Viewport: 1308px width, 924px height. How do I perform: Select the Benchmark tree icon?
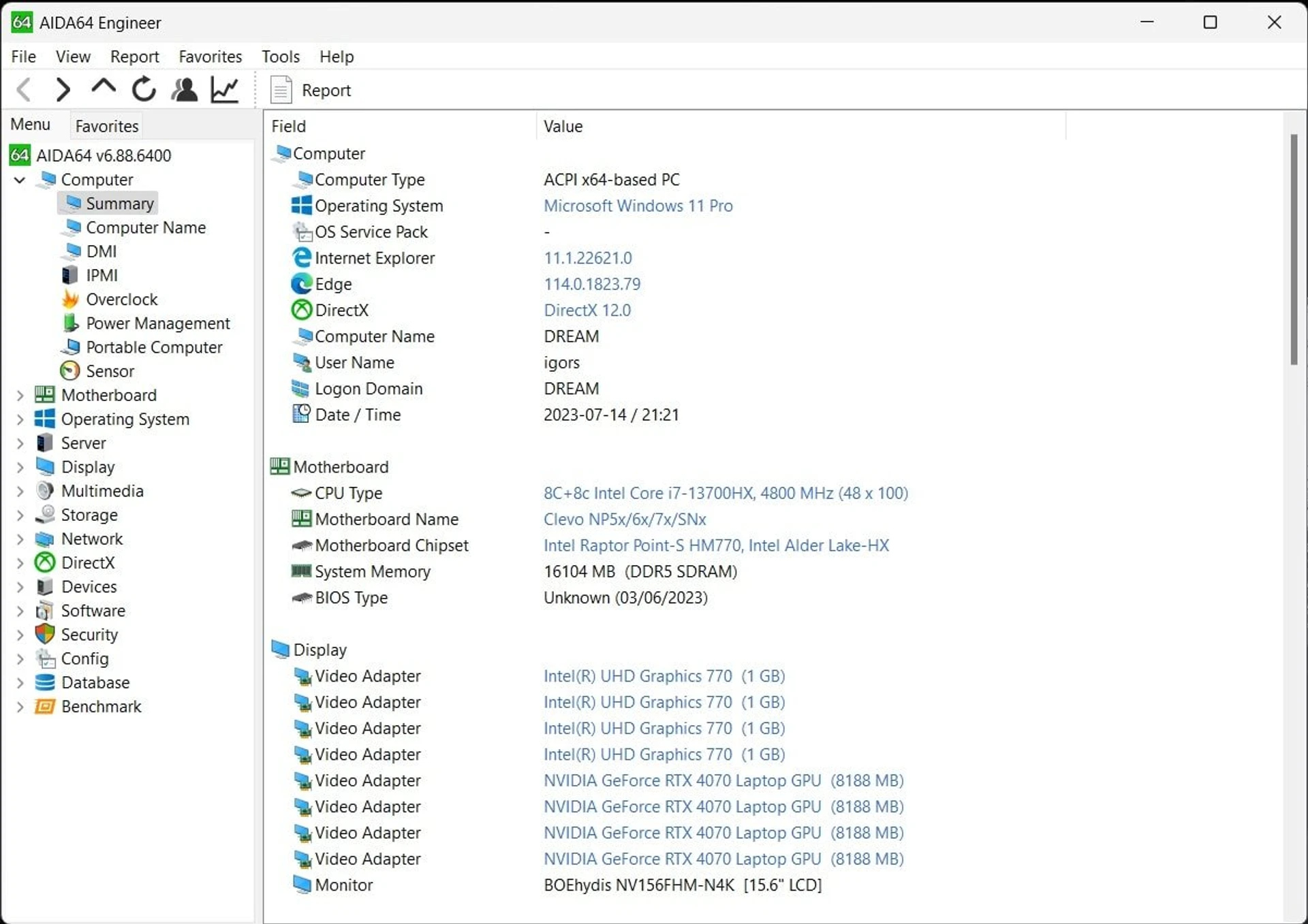pos(45,706)
